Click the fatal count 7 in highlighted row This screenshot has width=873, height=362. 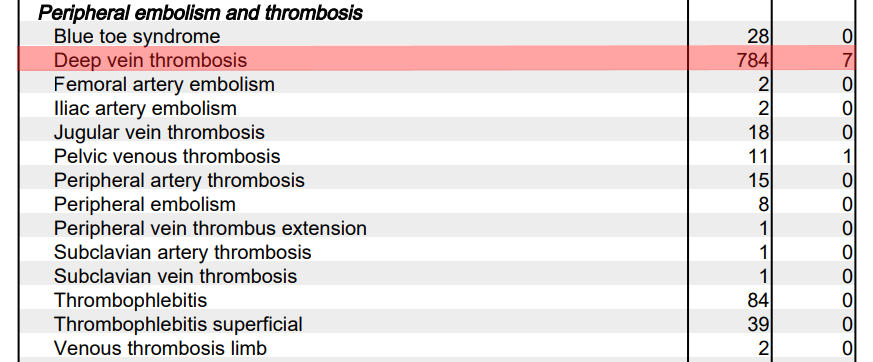pos(847,60)
